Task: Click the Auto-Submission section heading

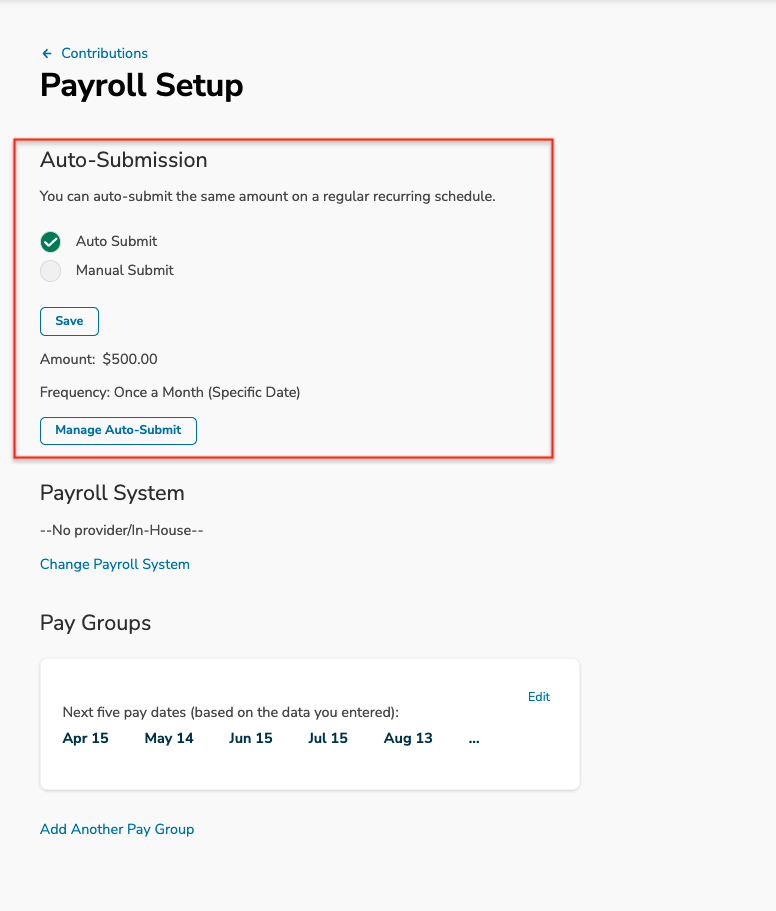Action: (x=124, y=160)
